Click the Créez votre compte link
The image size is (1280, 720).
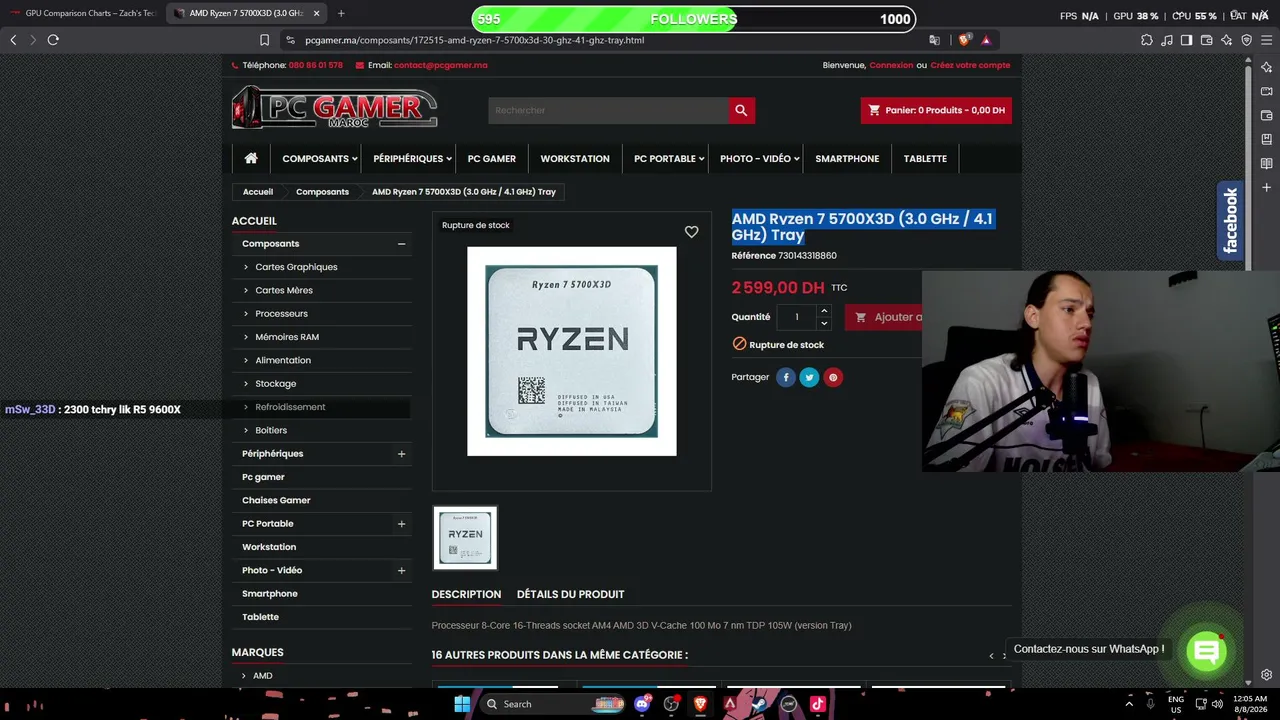coord(970,65)
